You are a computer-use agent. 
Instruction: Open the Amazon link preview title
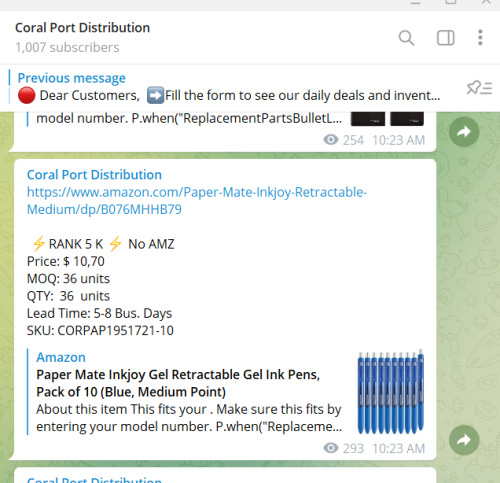[x=61, y=357]
